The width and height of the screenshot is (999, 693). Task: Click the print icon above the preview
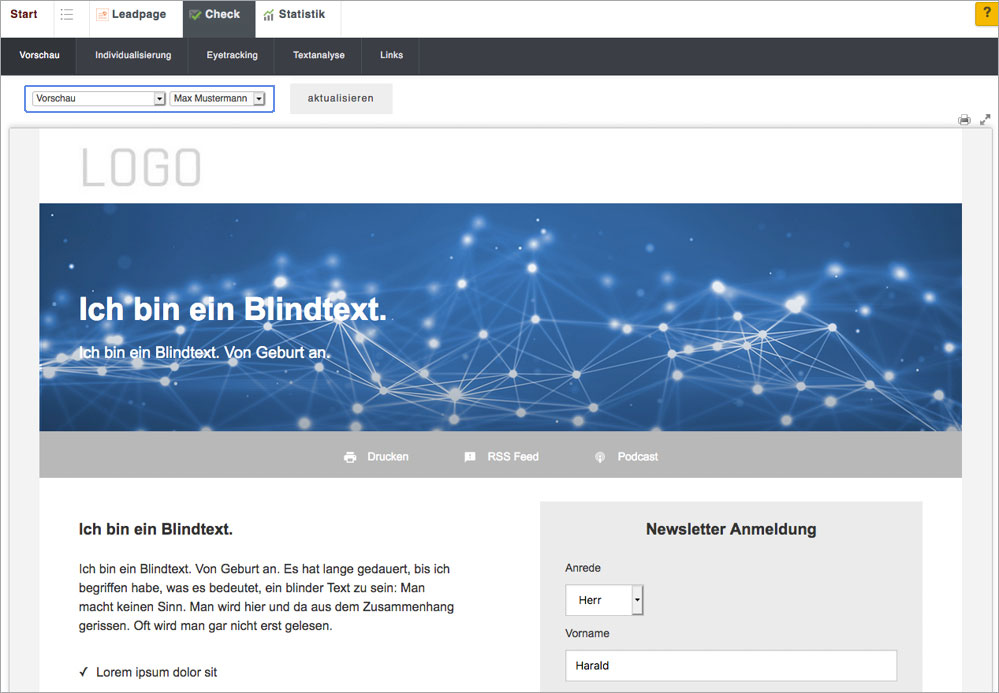pyautogui.click(x=964, y=120)
